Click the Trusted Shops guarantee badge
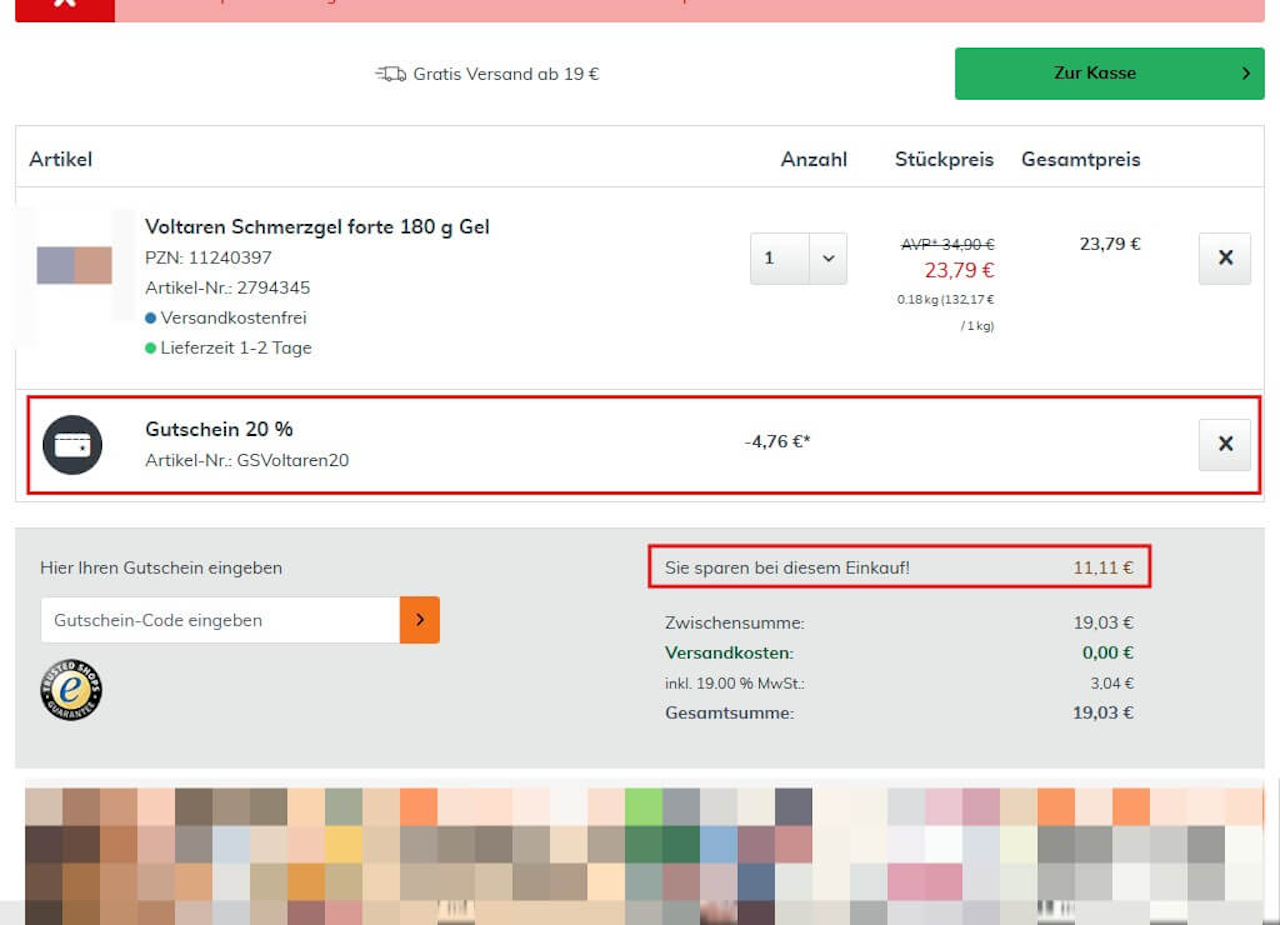1280x925 pixels. click(x=71, y=690)
